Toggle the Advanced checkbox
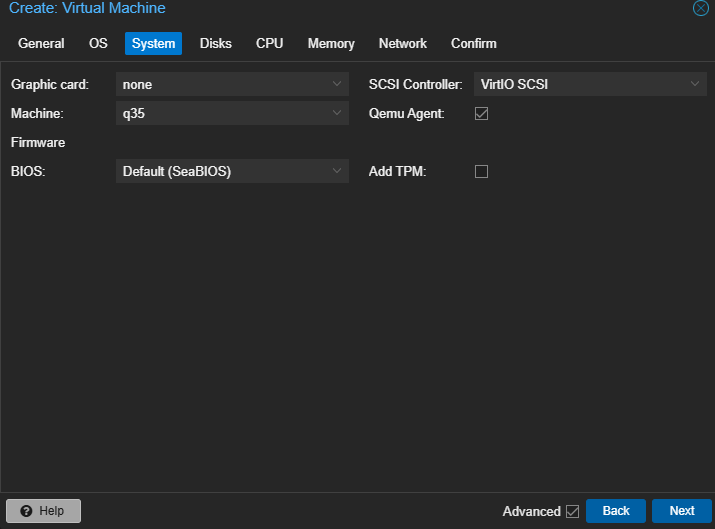Viewport: 715px width, 529px height. (x=572, y=511)
